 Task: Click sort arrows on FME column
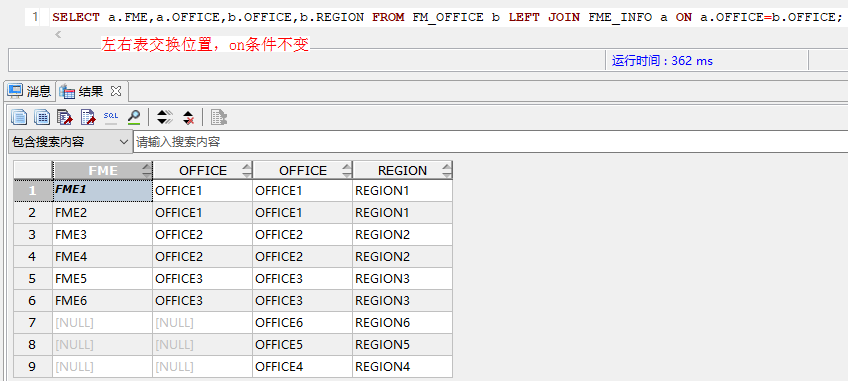147,170
